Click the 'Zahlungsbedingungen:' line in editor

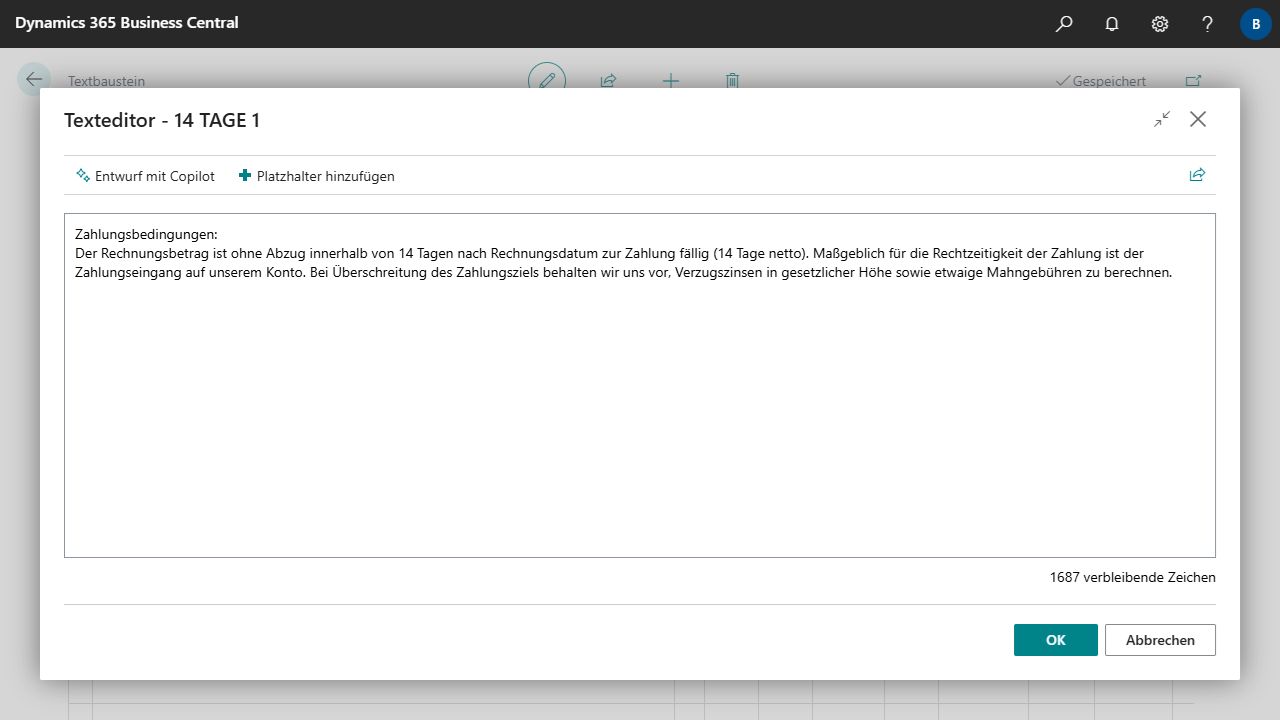point(146,235)
